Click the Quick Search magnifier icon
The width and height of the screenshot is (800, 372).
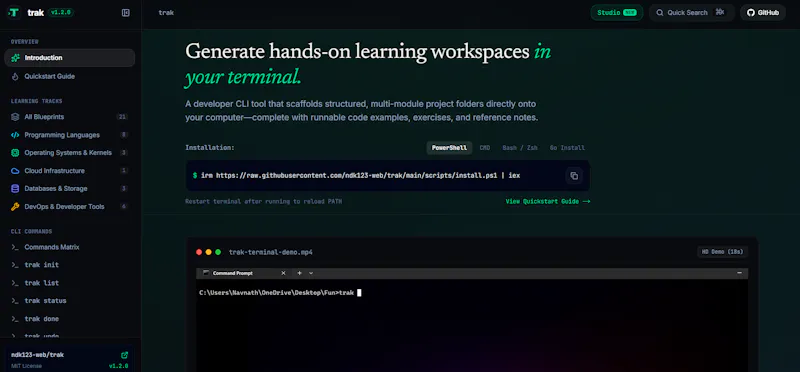click(660, 13)
